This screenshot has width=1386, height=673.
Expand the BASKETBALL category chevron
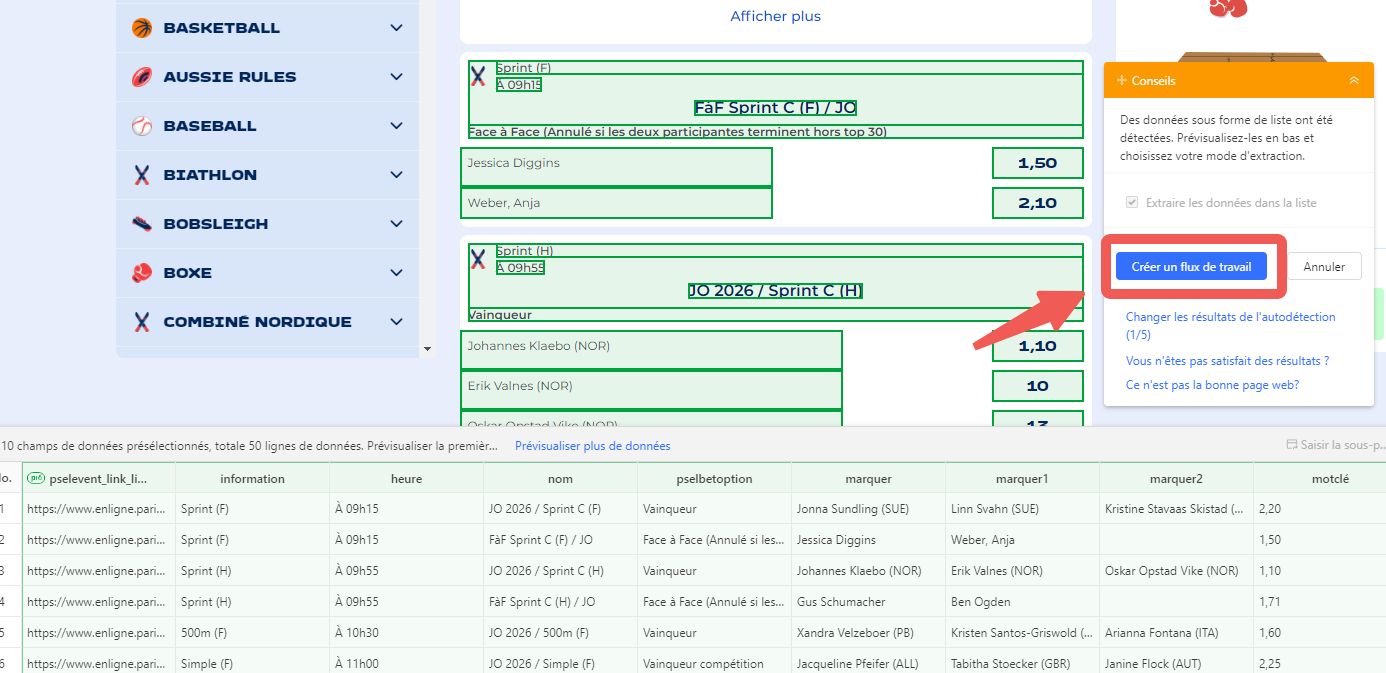tap(395, 27)
